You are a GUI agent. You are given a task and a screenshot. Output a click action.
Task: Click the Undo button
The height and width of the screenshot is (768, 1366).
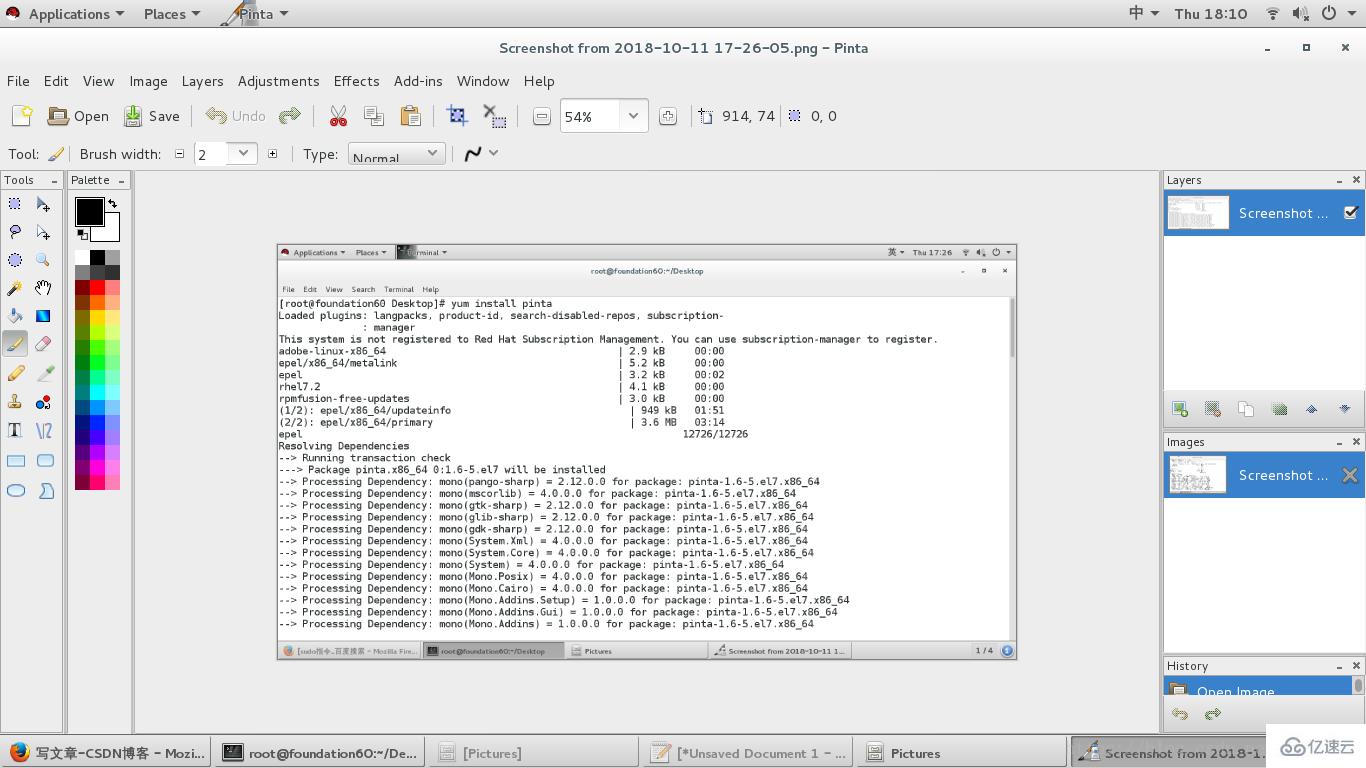coord(236,116)
